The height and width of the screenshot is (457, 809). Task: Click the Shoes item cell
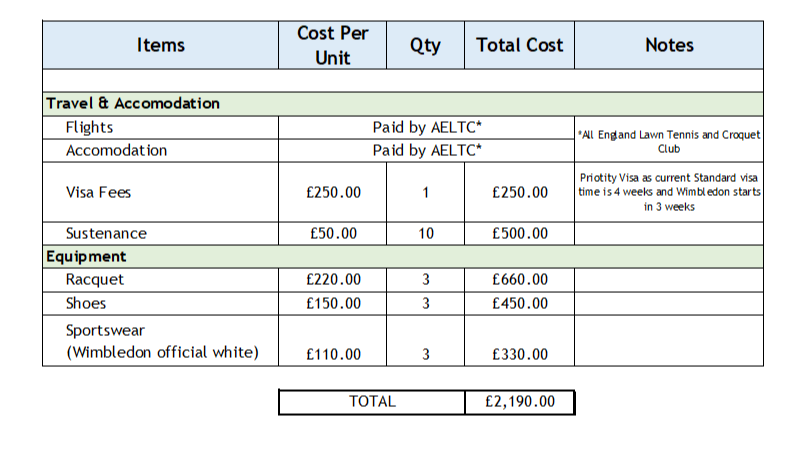(160, 303)
